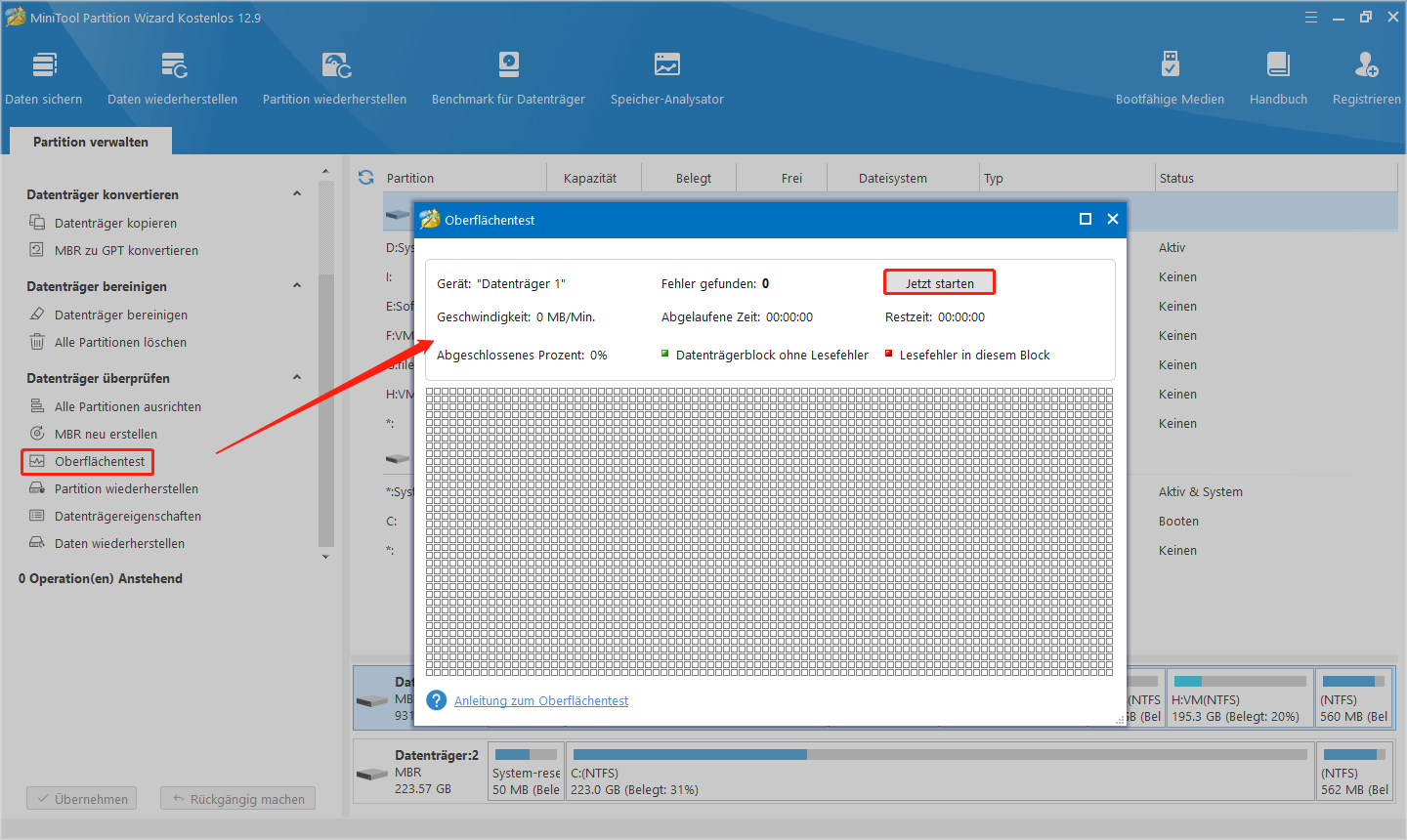The width and height of the screenshot is (1407, 840).
Task: Open the hamburger menu in the title bar
Action: tap(1311, 18)
